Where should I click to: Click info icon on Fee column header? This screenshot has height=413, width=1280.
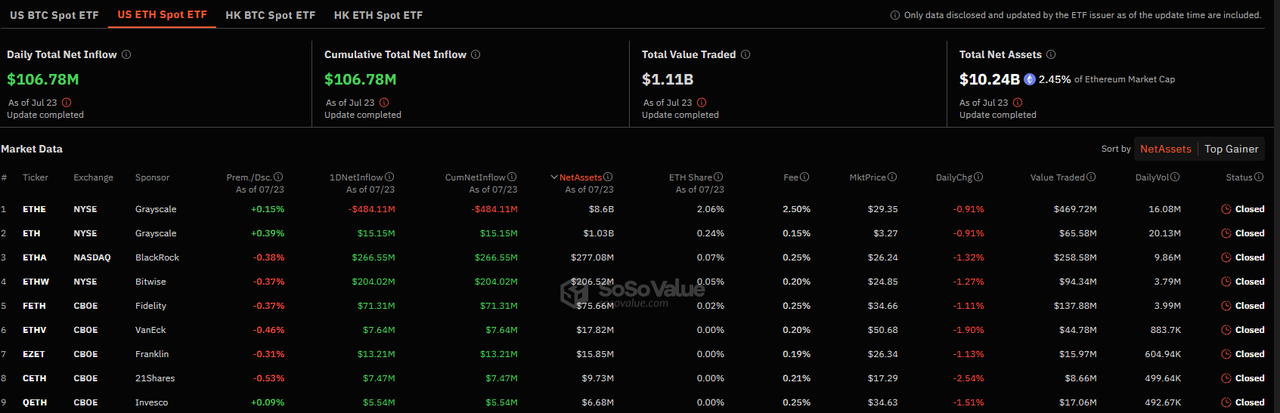[803, 177]
